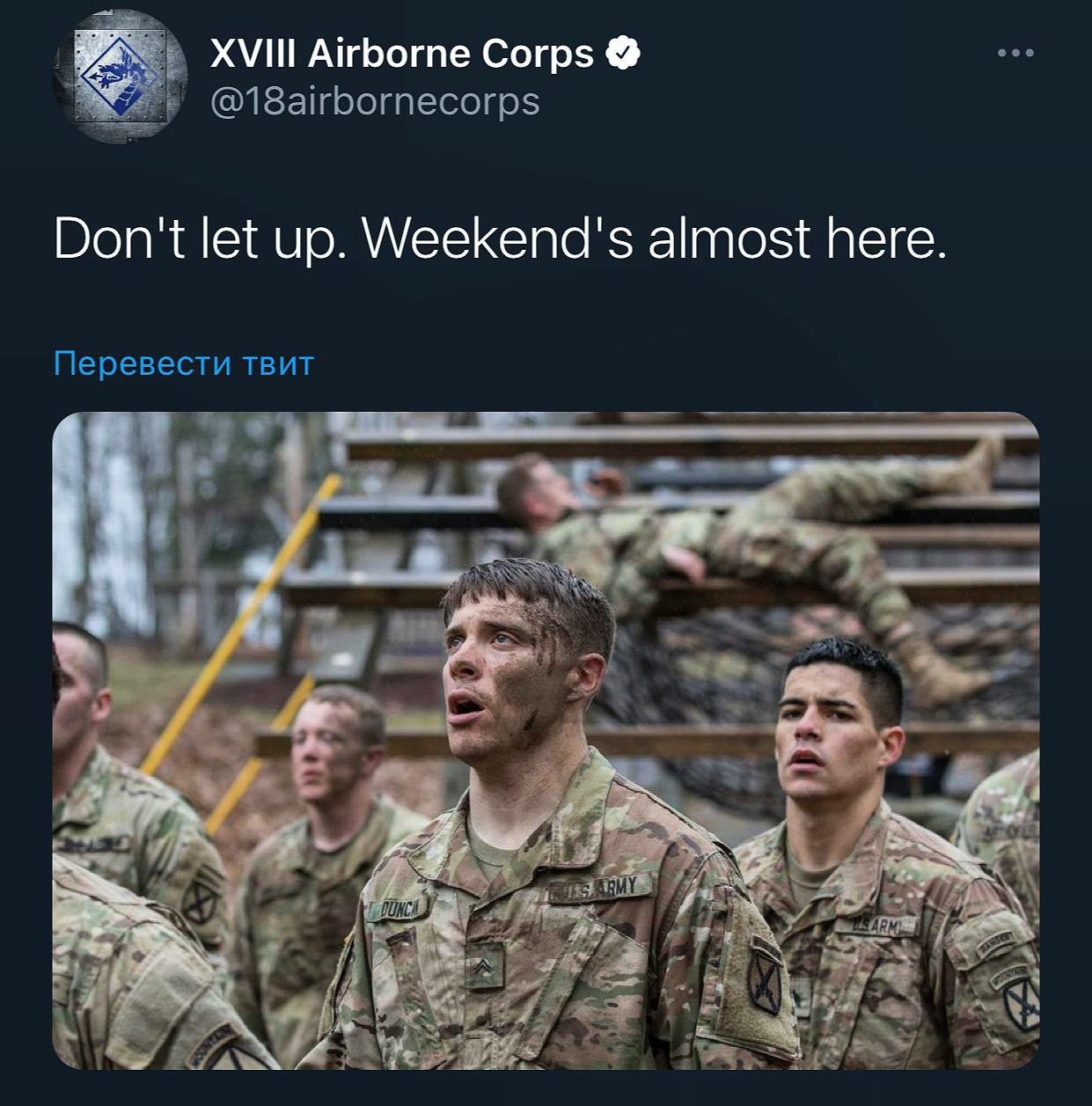Click the U.S. ARMY tape on center soldier
Viewport: 1092px width, 1106px height.
click(602, 889)
